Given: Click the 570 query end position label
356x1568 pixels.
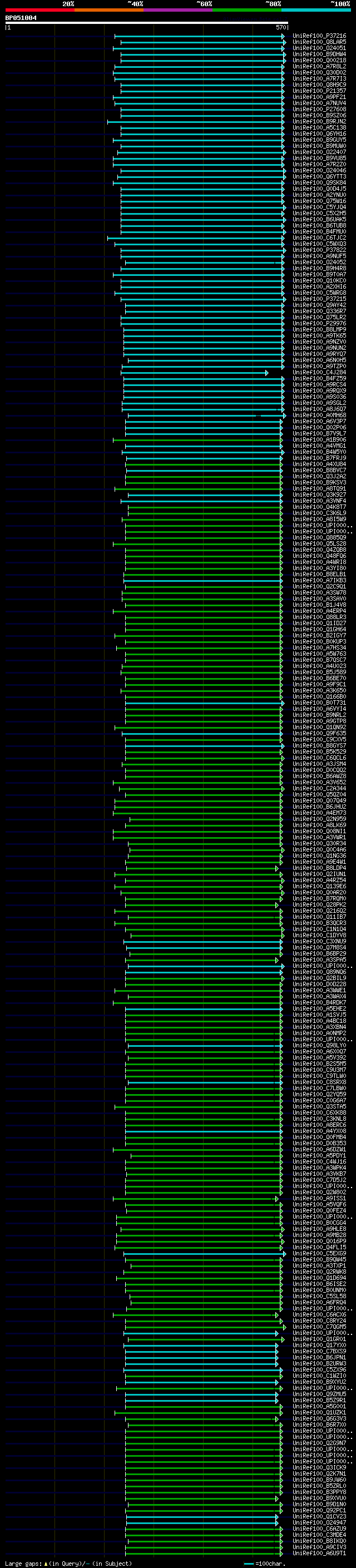Looking at the screenshot, I should pos(281,27).
